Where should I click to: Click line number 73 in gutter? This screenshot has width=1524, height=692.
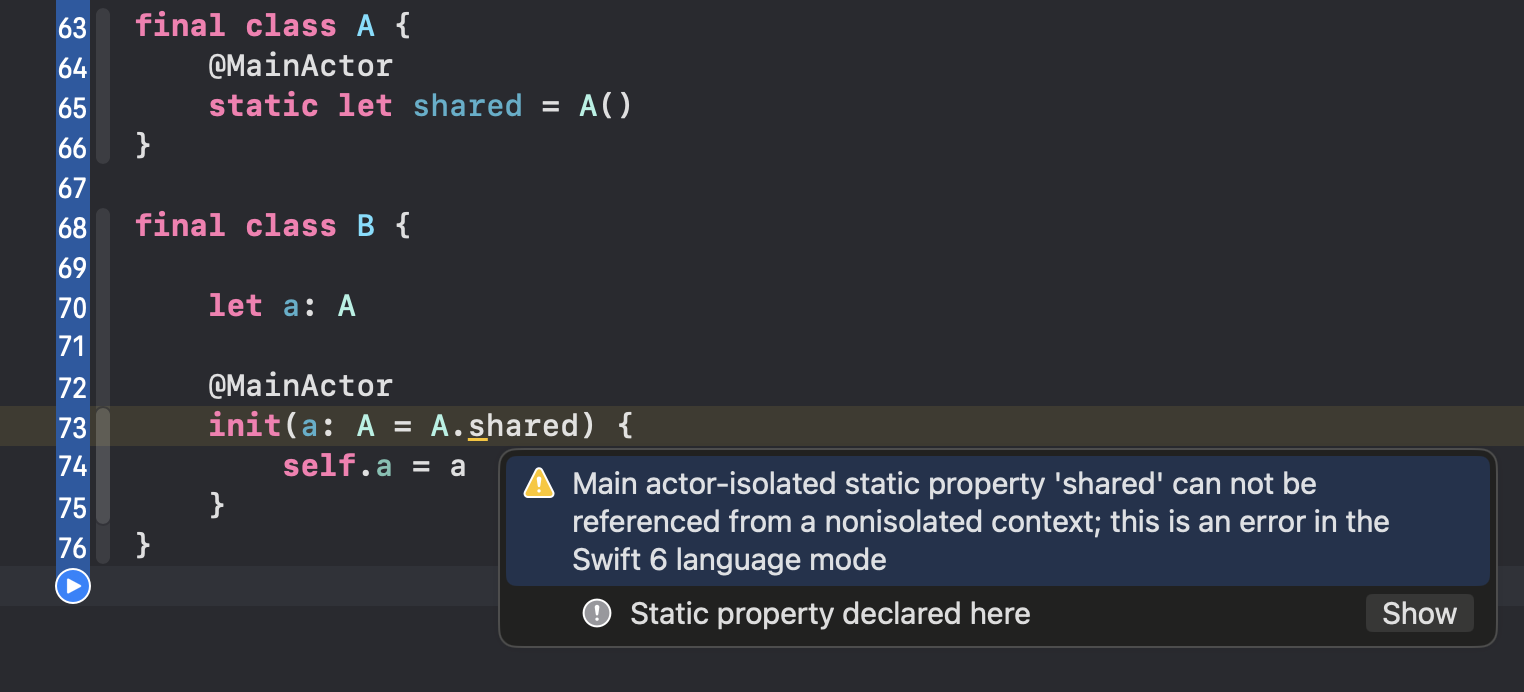(x=73, y=427)
